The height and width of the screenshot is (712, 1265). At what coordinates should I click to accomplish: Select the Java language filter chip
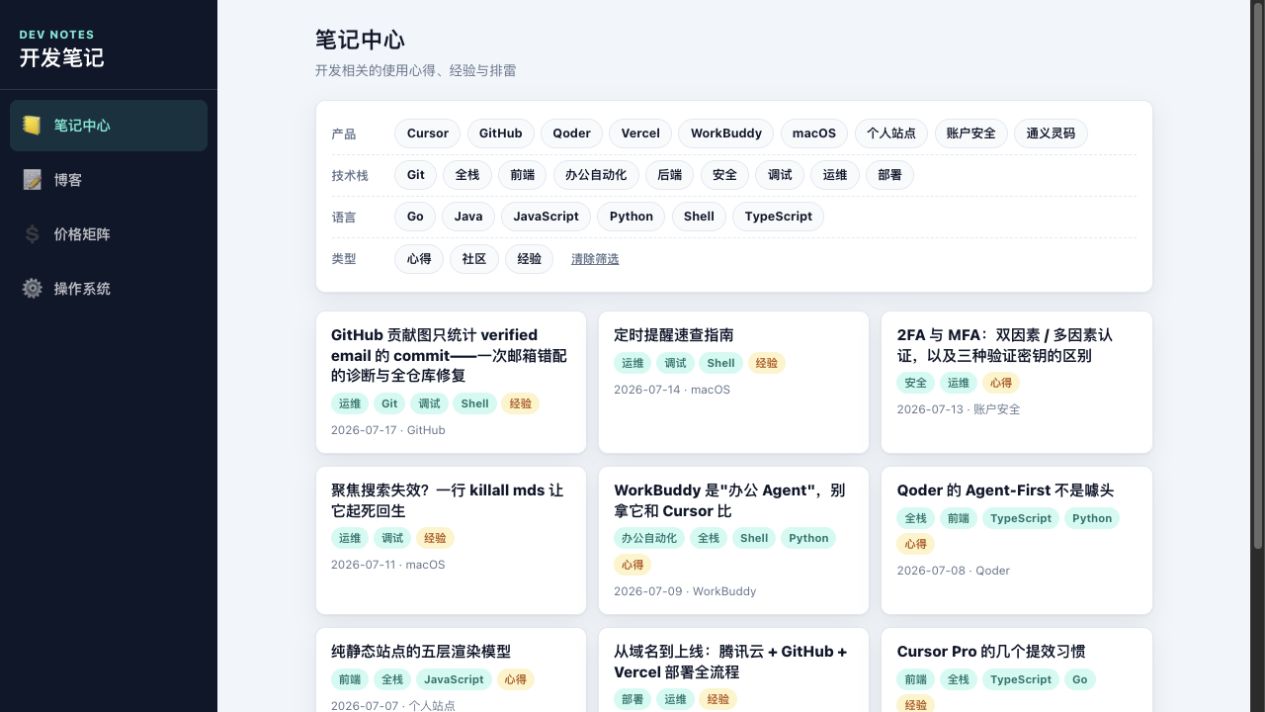[469, 217]
